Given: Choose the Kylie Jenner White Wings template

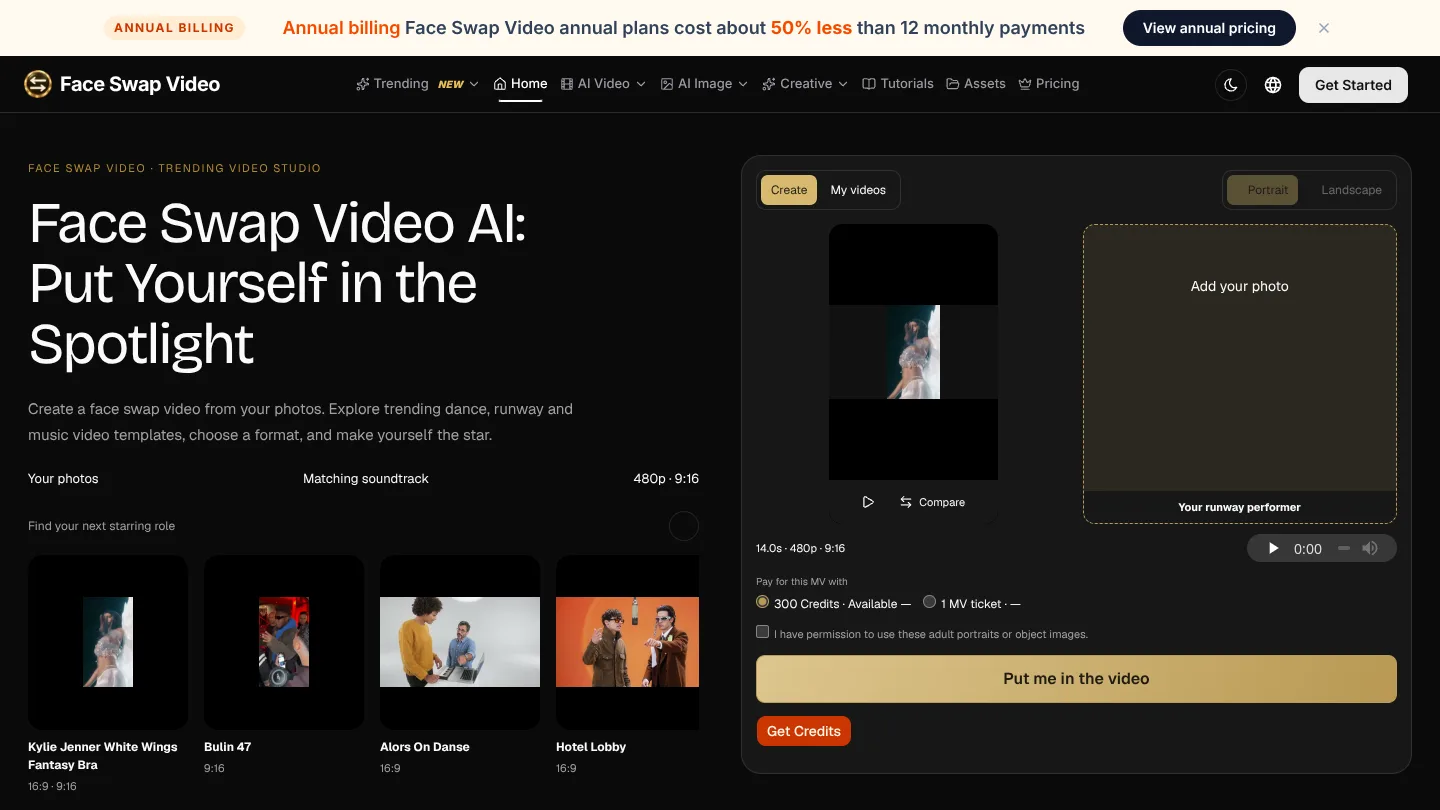Looking at the screenshot, I should click(108, 642).
